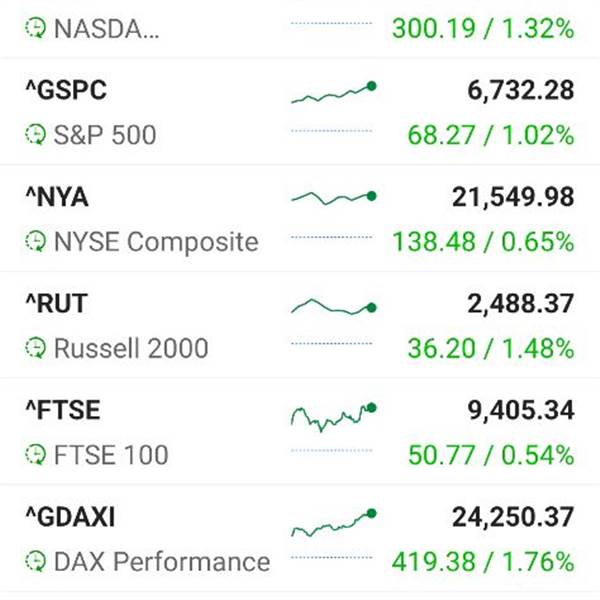Screen dimensions: 600x600
Task: Tap the DAX change 419.38 / 1.76%
Action: (483, 562)
